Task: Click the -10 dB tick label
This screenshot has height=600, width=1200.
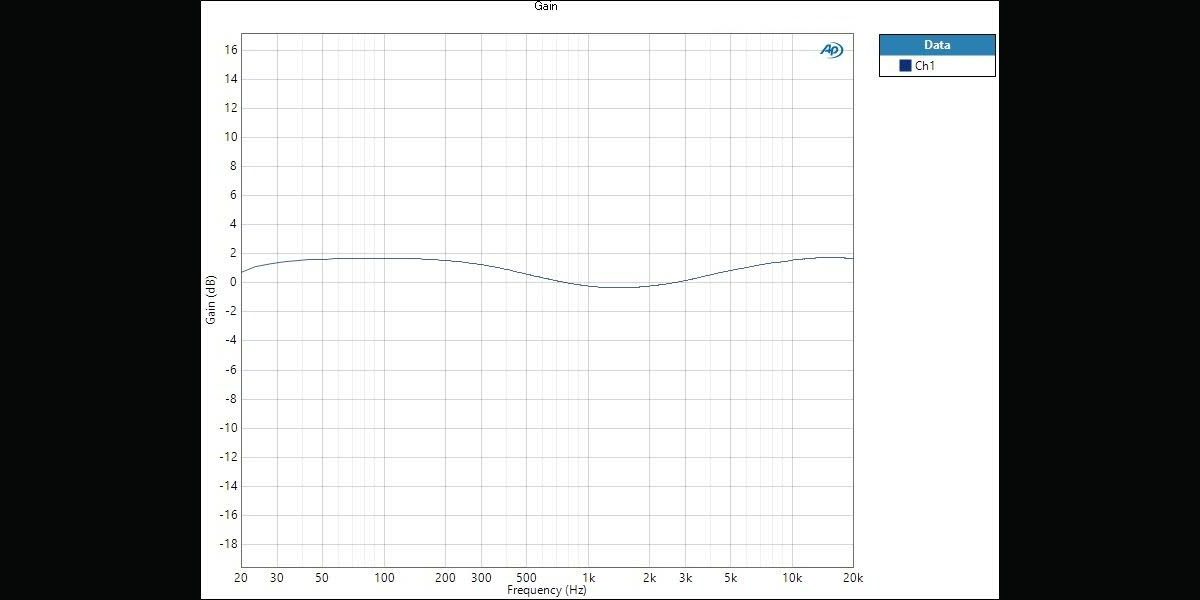Action: 228,428
